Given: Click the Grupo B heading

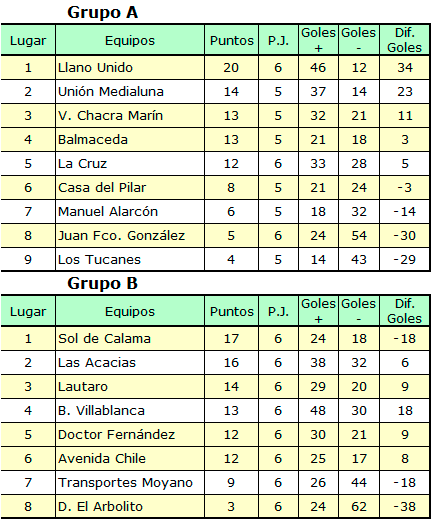Looking at the screenshot, I should pos(102,284).
